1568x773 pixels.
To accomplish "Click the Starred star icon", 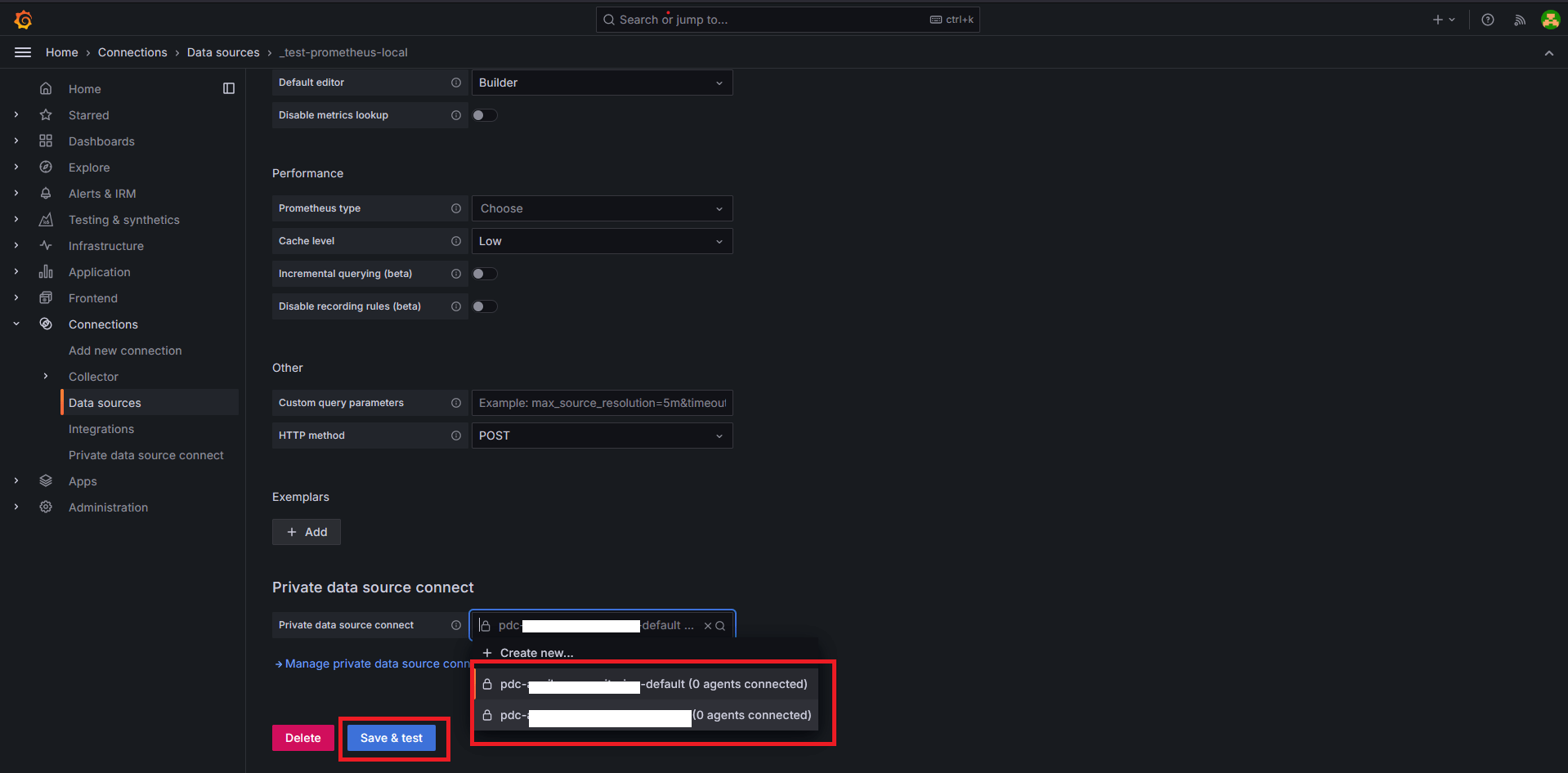I will click(46, 114).
